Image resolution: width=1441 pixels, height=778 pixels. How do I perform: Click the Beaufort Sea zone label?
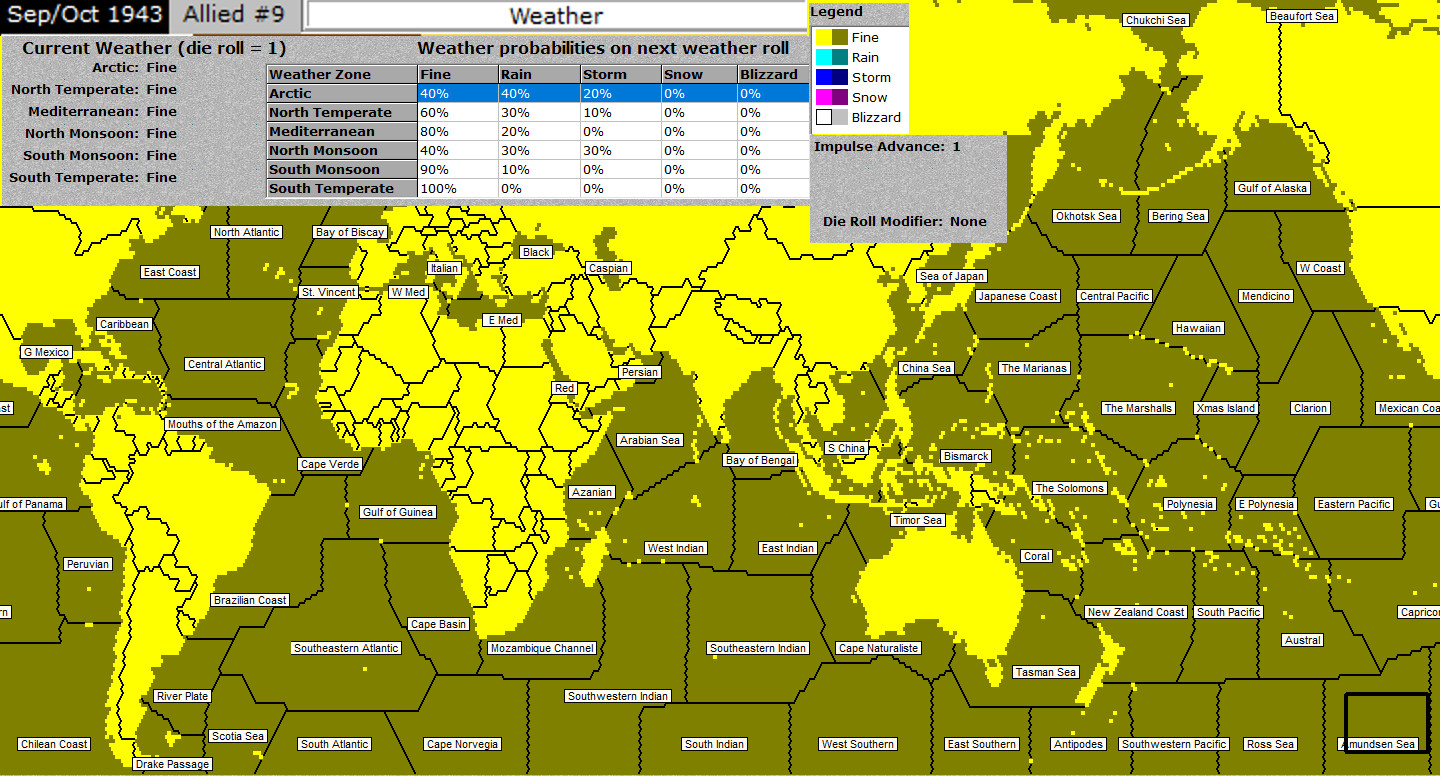1301,16
